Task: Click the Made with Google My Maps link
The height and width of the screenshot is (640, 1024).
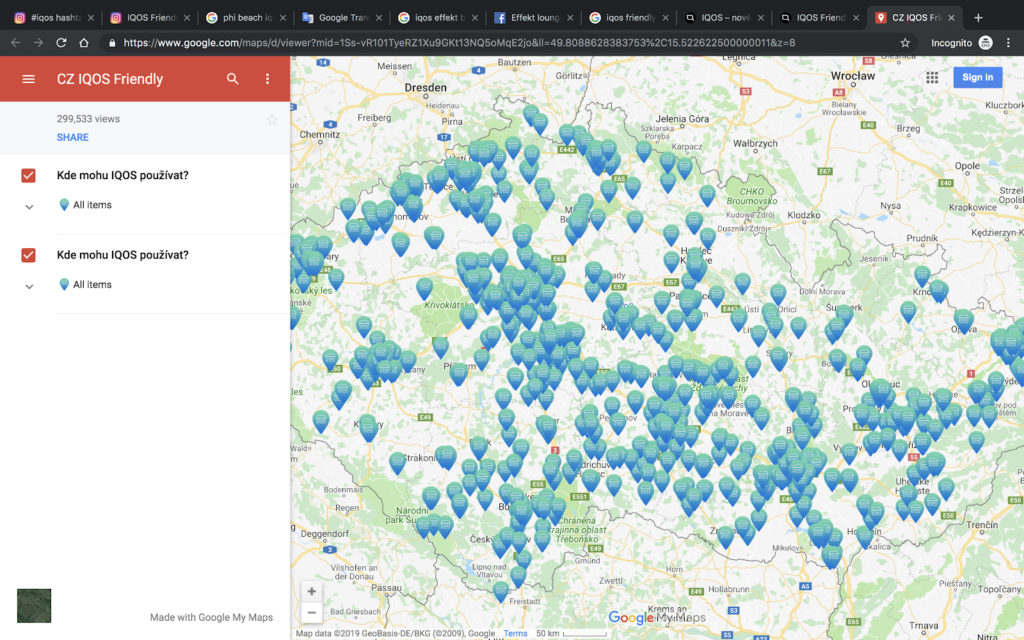Action: coord(212,617)
